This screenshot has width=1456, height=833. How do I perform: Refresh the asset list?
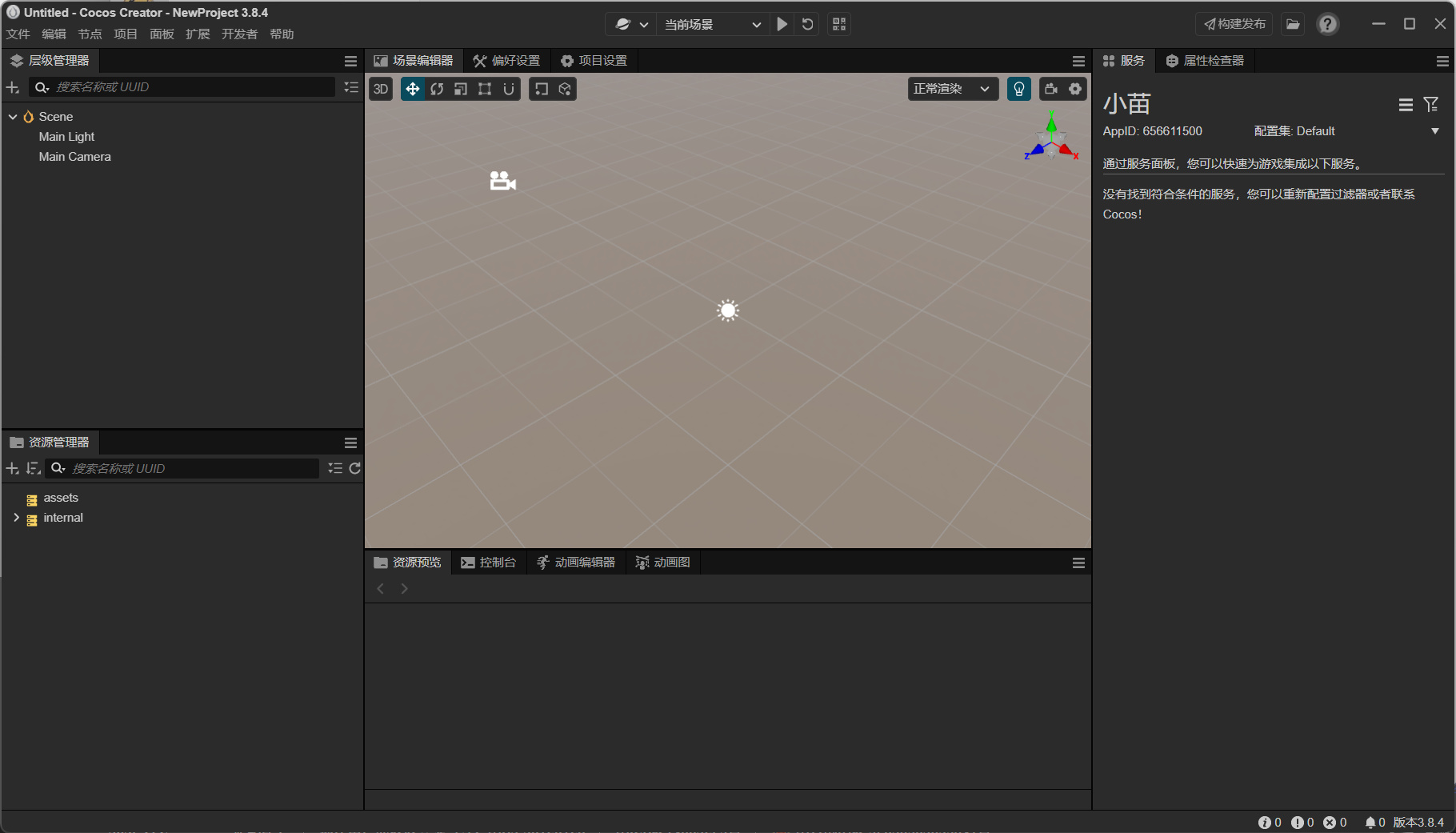click(x=355, y=468)
